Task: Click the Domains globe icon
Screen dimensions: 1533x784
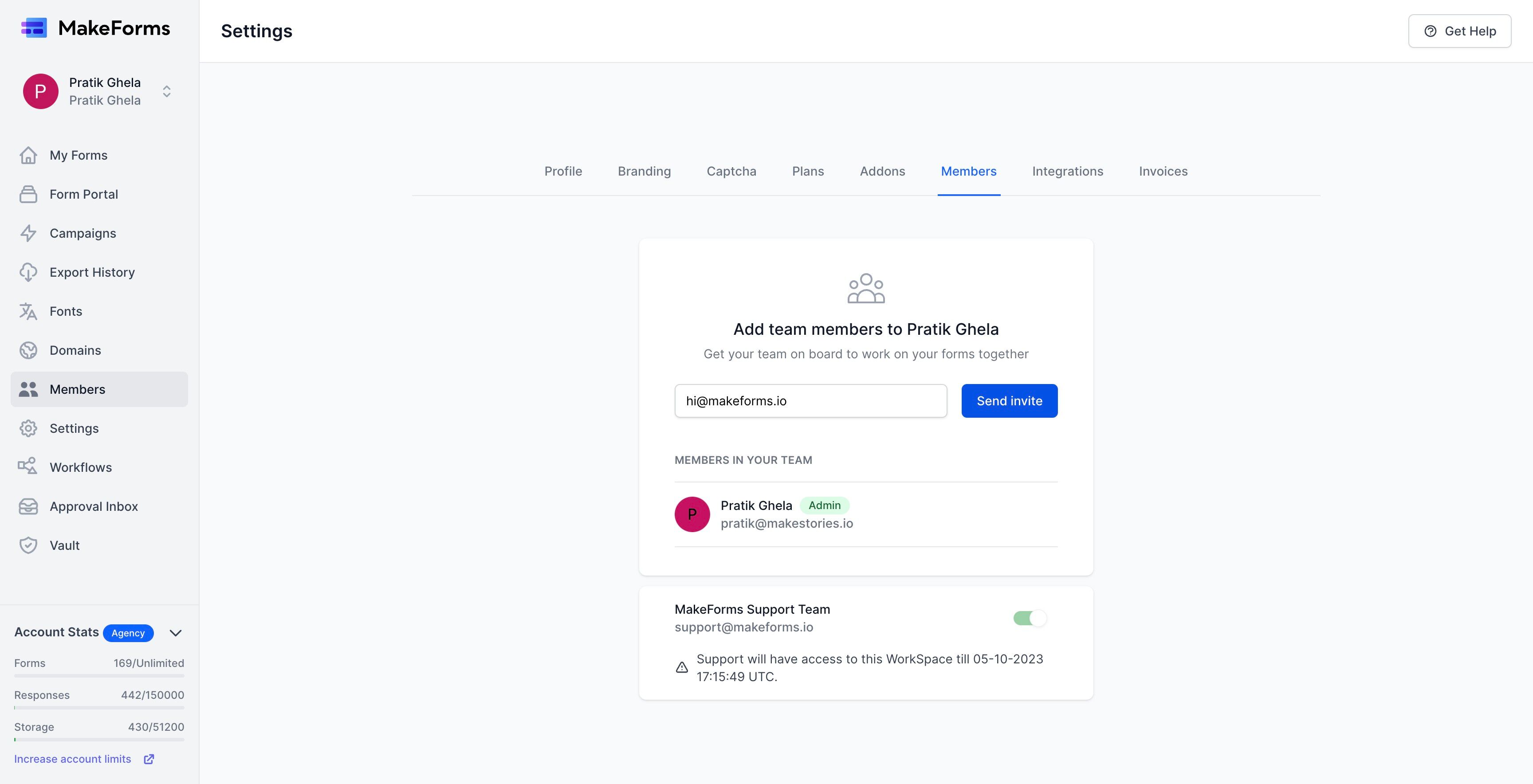Action: click(28, 350)
